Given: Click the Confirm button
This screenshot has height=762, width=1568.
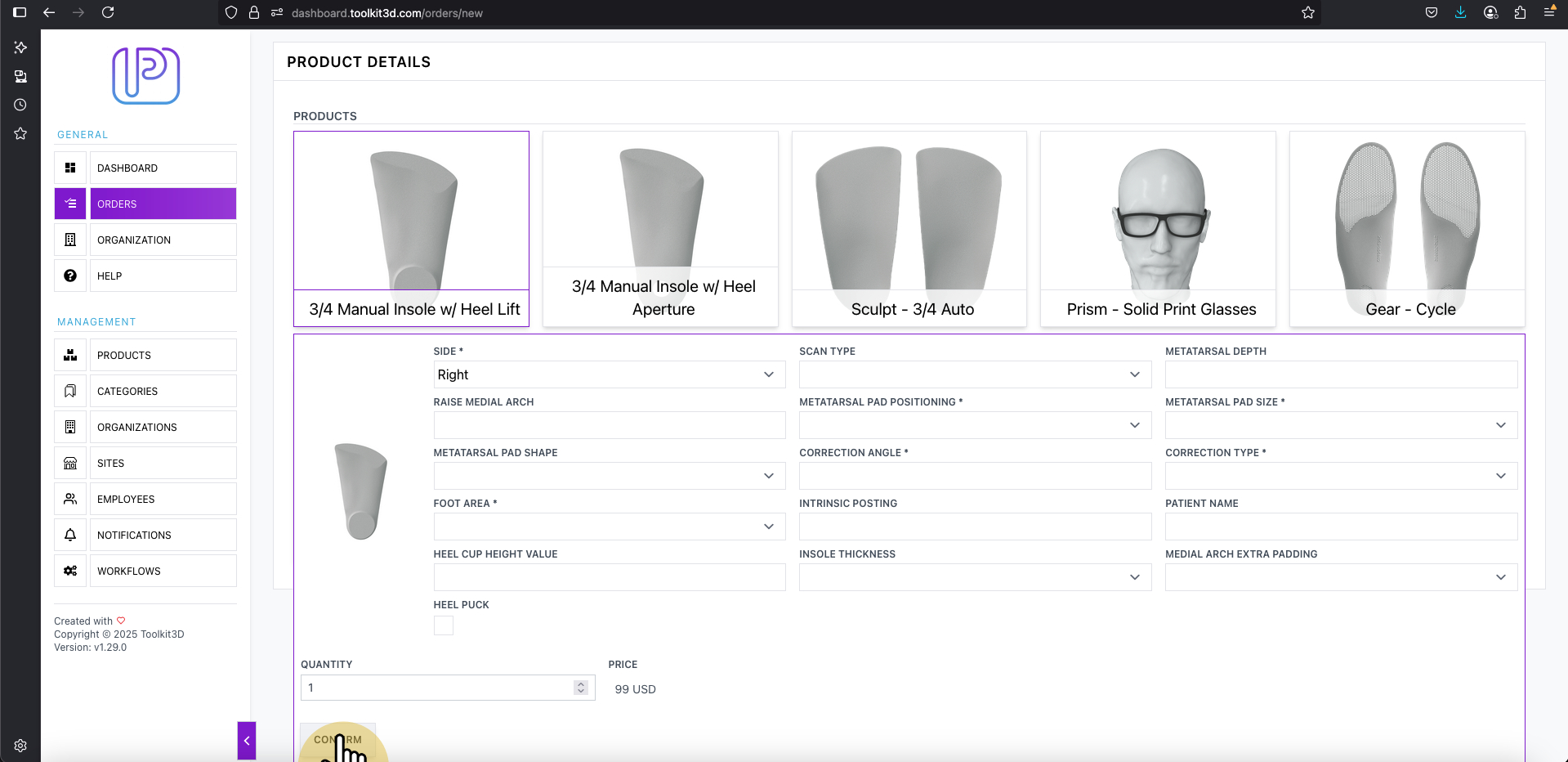Looking at the screenshot, I should point(337,741).
